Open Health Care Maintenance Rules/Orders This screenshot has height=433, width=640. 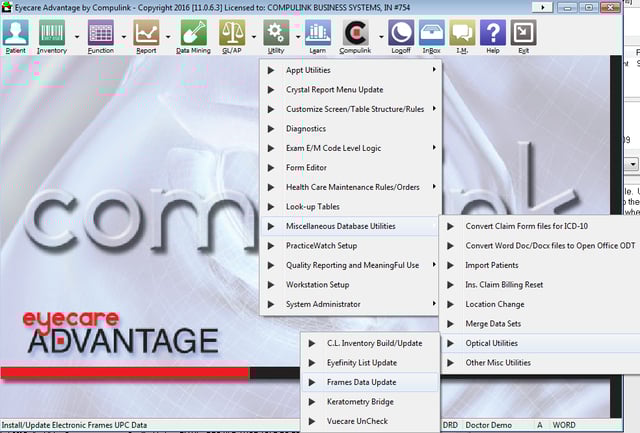click(x=351, y=187)
